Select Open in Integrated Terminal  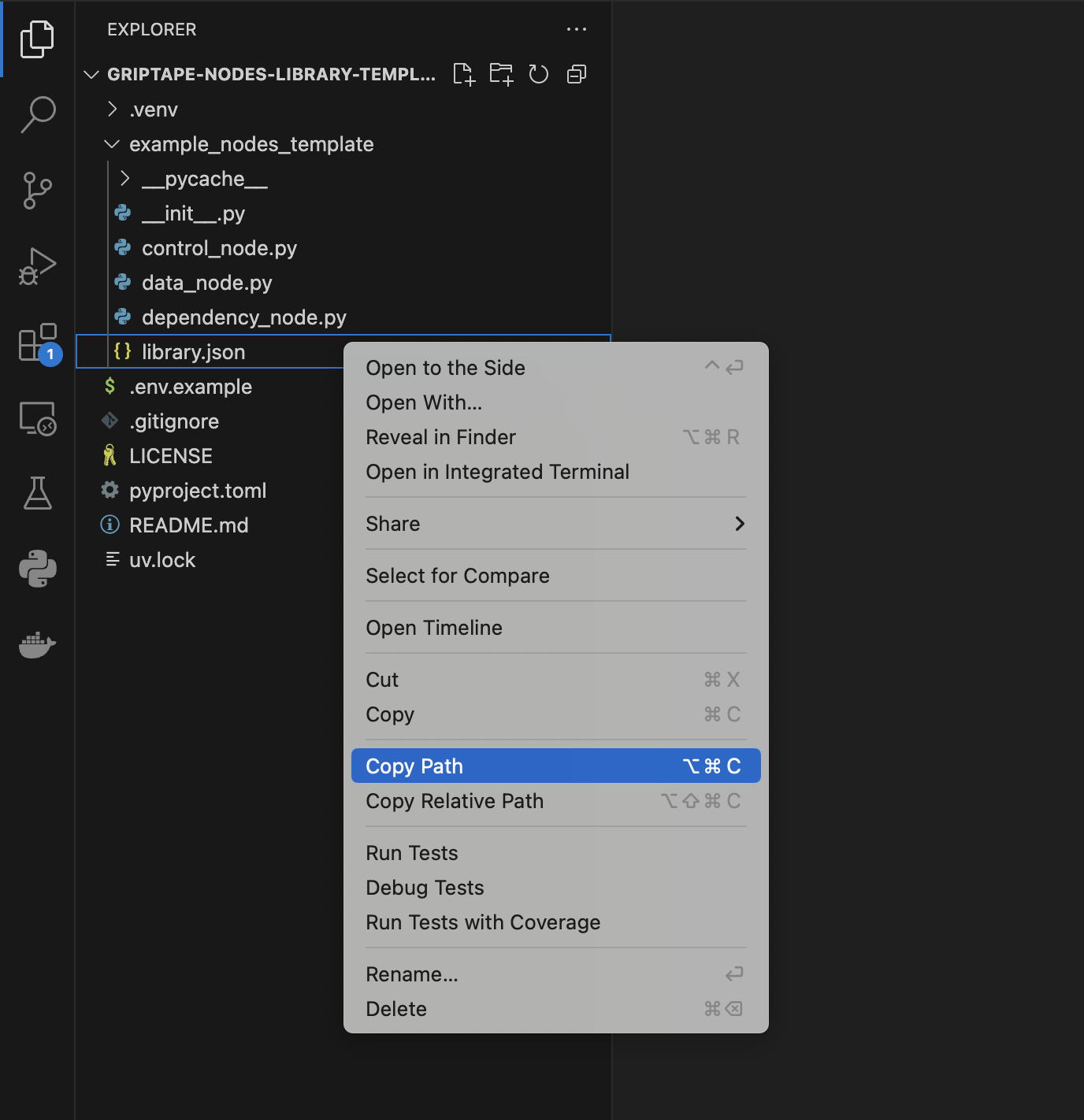click(x=497, y=472)
